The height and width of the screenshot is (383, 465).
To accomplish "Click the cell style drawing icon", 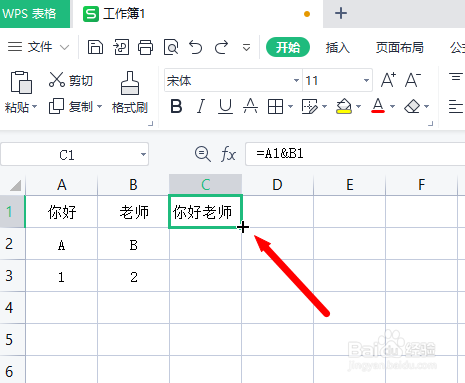I will coord(310,107).
